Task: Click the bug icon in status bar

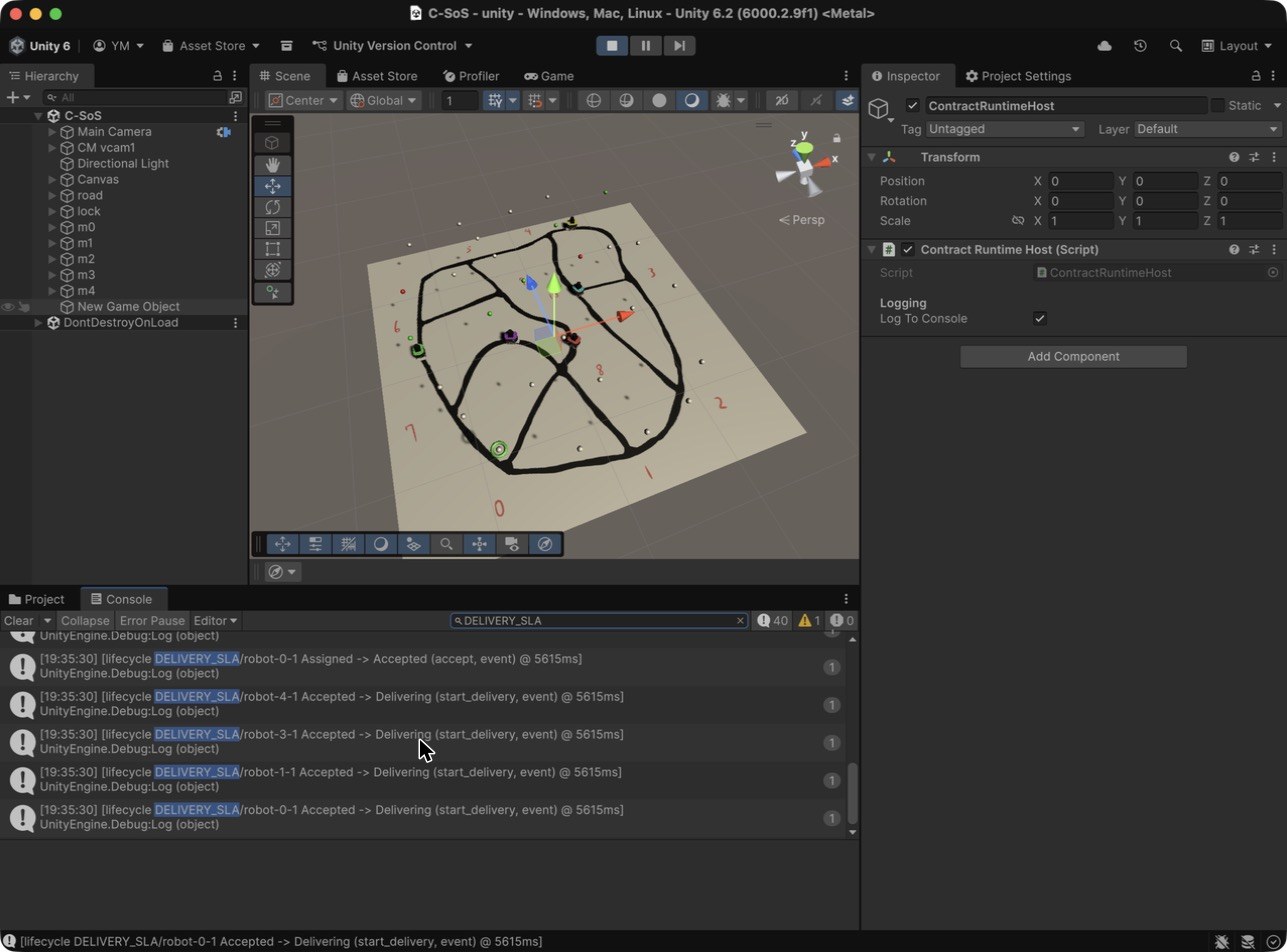Action: [1222, 942]
